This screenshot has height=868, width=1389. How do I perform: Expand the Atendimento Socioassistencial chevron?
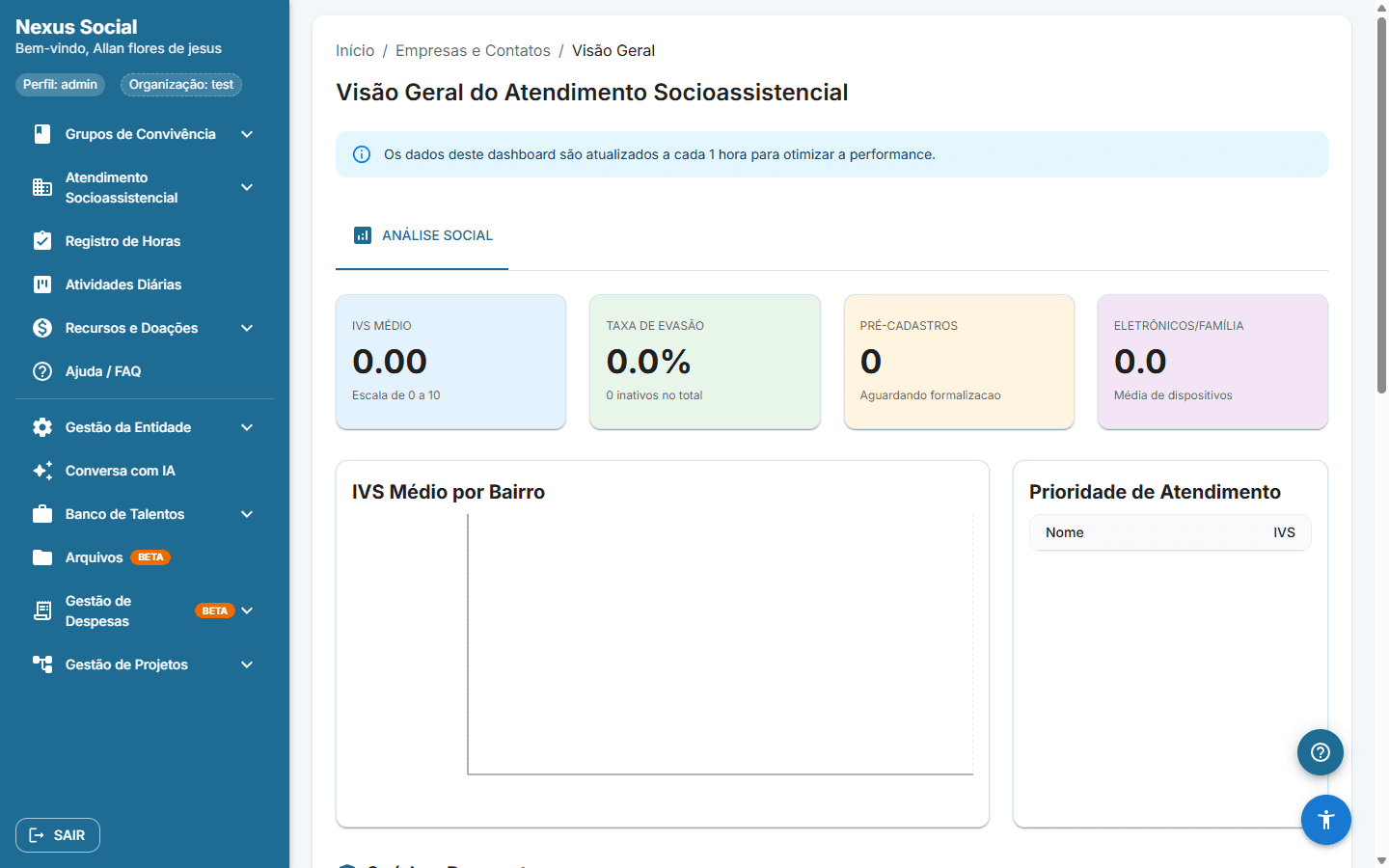pos(247,187)
